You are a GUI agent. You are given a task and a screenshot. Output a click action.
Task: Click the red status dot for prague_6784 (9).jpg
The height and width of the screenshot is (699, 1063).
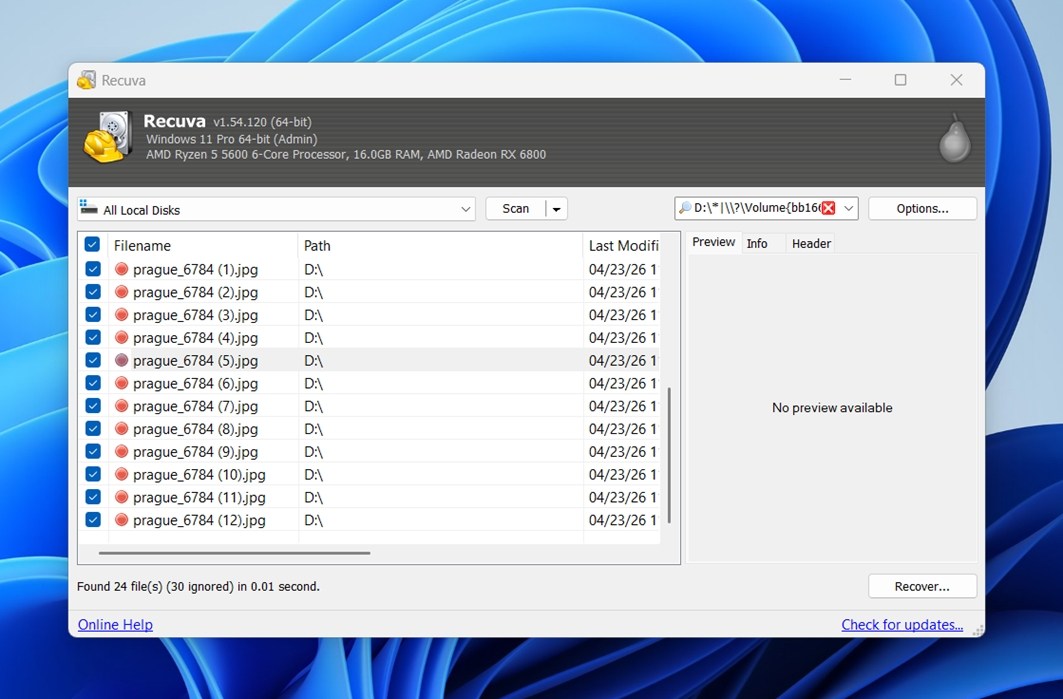[121, 452]
